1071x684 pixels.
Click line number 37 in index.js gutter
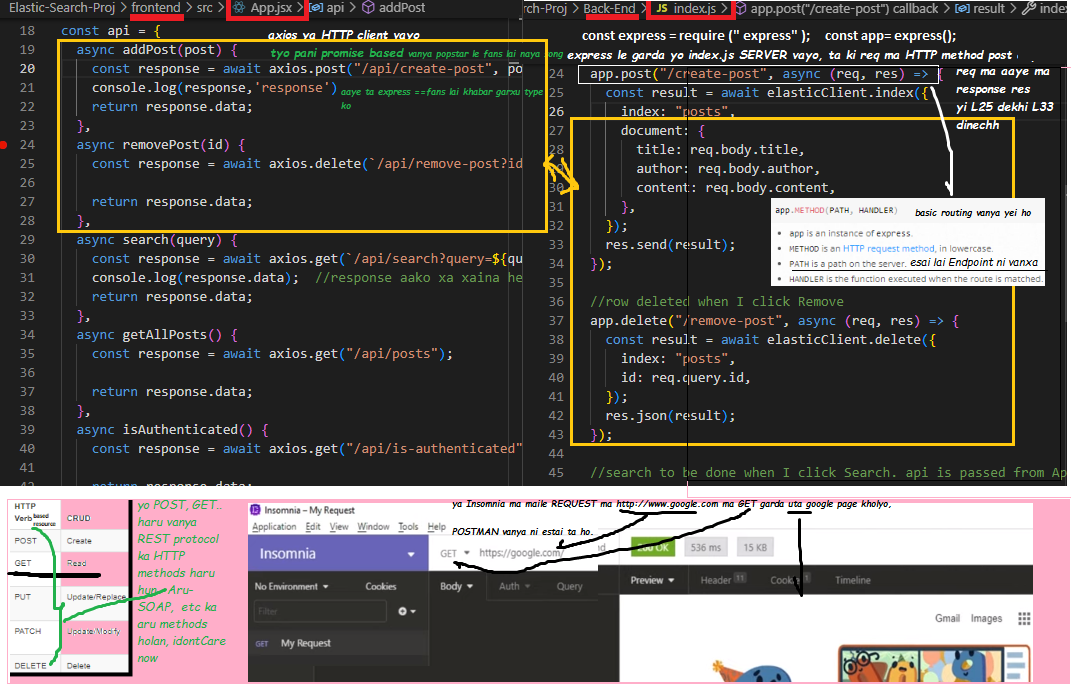point(556,320)
